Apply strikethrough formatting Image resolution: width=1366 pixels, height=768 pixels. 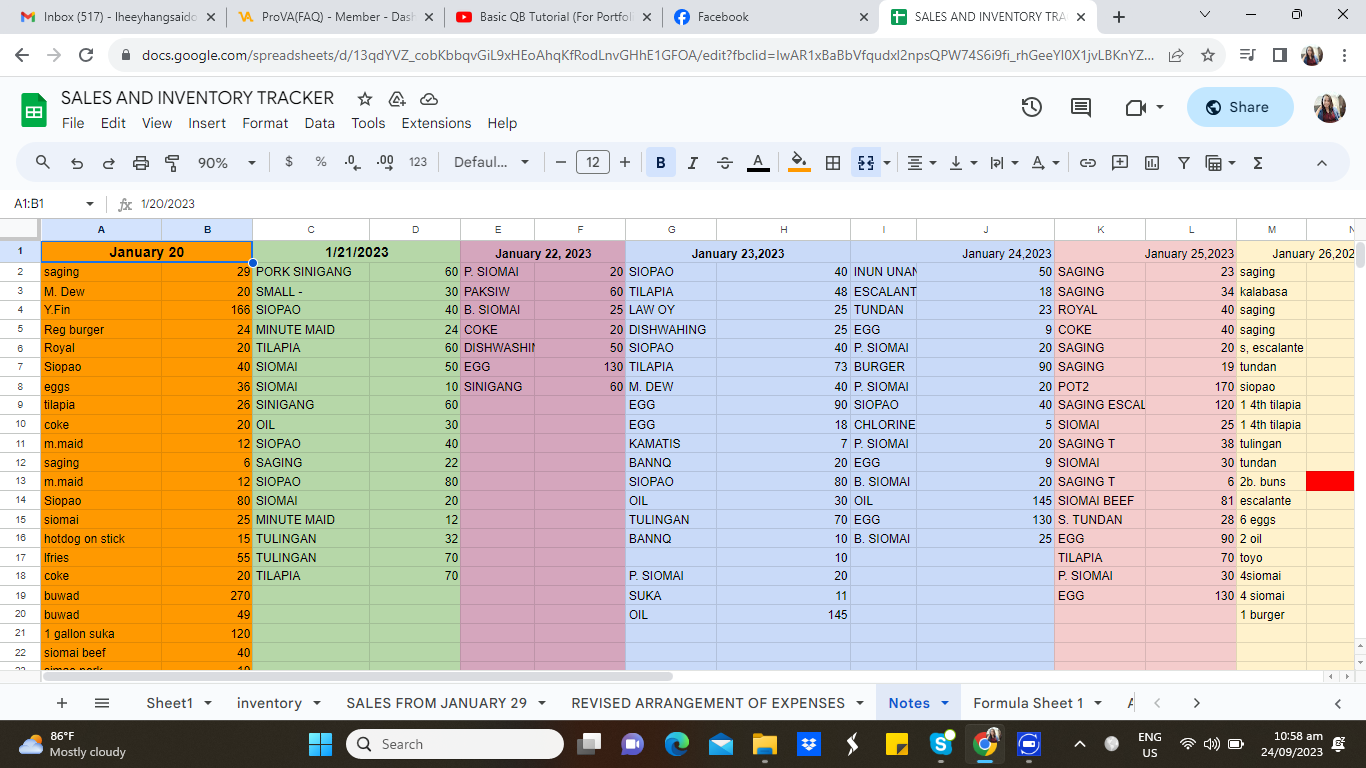(725, 162)
